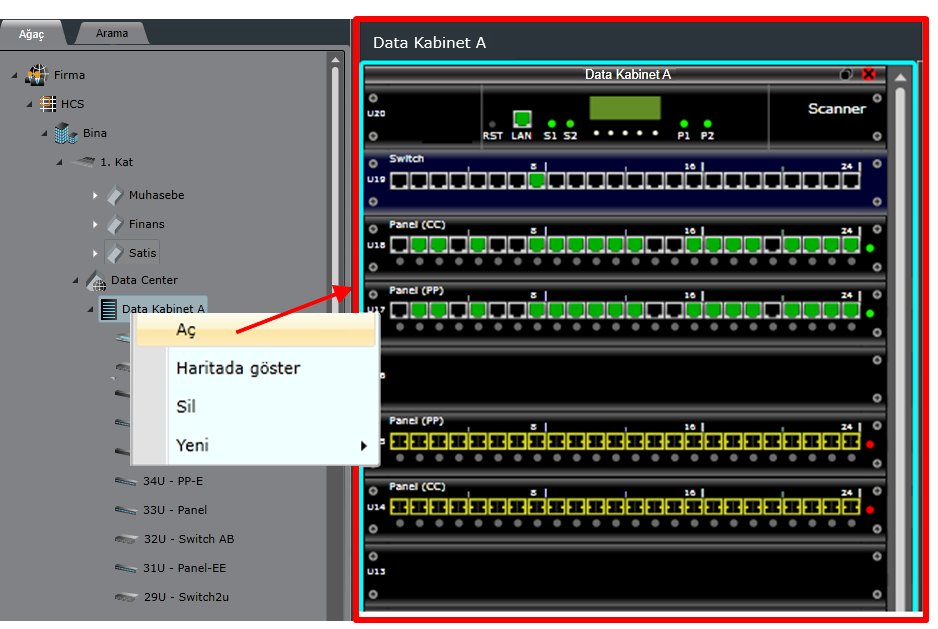Click the Firma company icon in tree

pos(37,75)
